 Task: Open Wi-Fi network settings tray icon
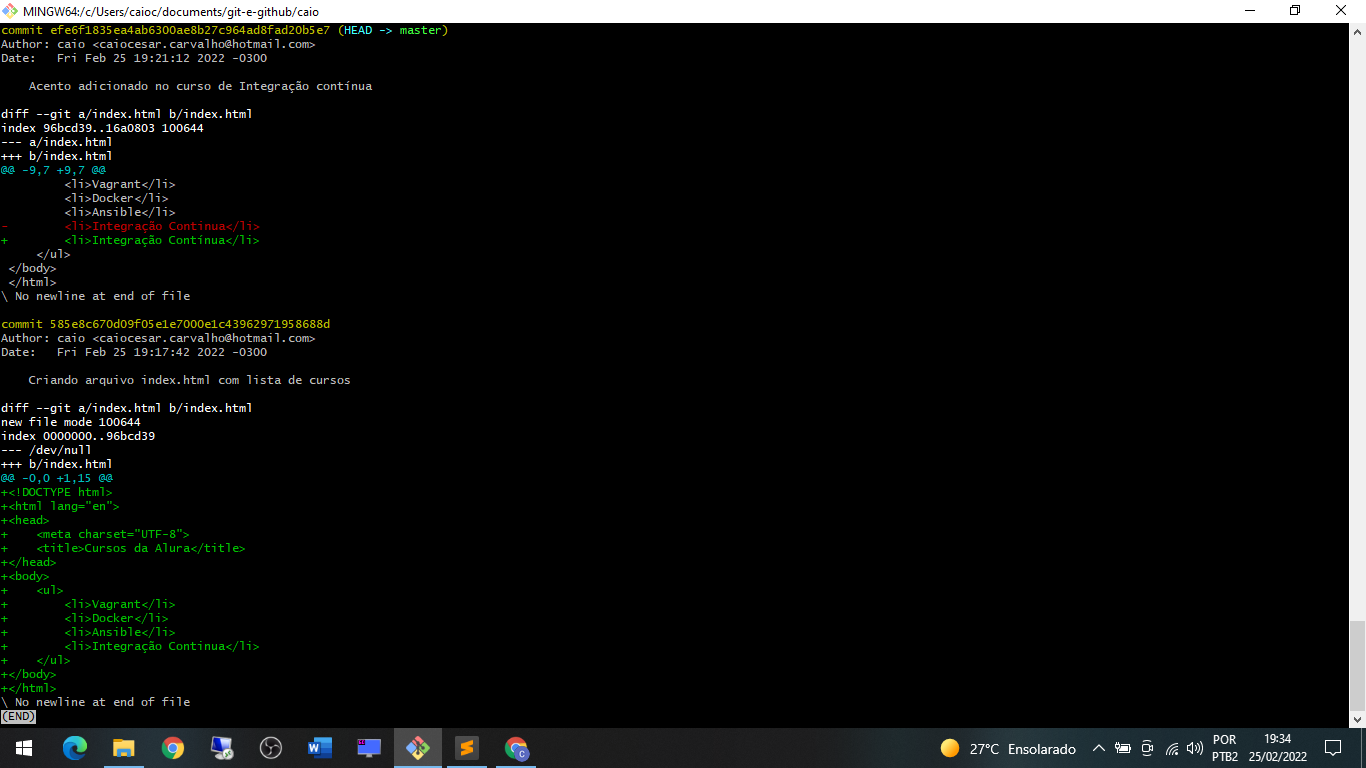[x=1171, y=748]
